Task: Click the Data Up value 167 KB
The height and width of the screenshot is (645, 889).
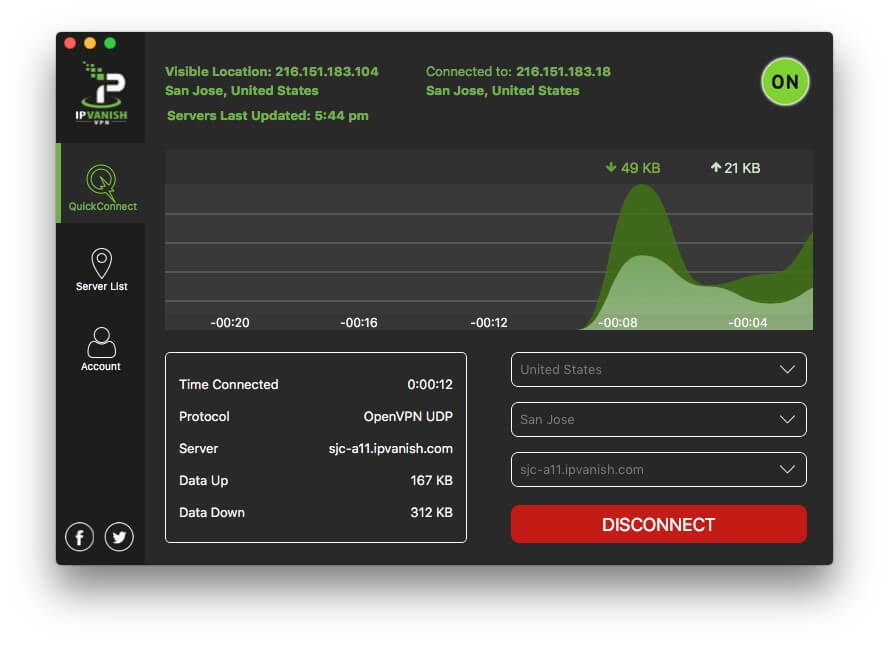Action: (431, 481)
